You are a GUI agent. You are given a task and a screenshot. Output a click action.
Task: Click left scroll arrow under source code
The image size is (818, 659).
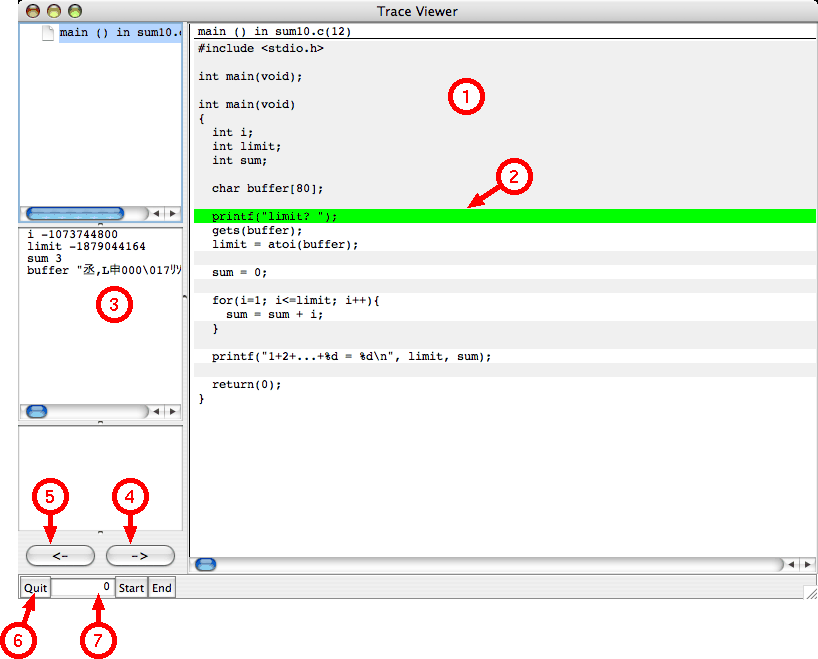click(x=792, y=564)
